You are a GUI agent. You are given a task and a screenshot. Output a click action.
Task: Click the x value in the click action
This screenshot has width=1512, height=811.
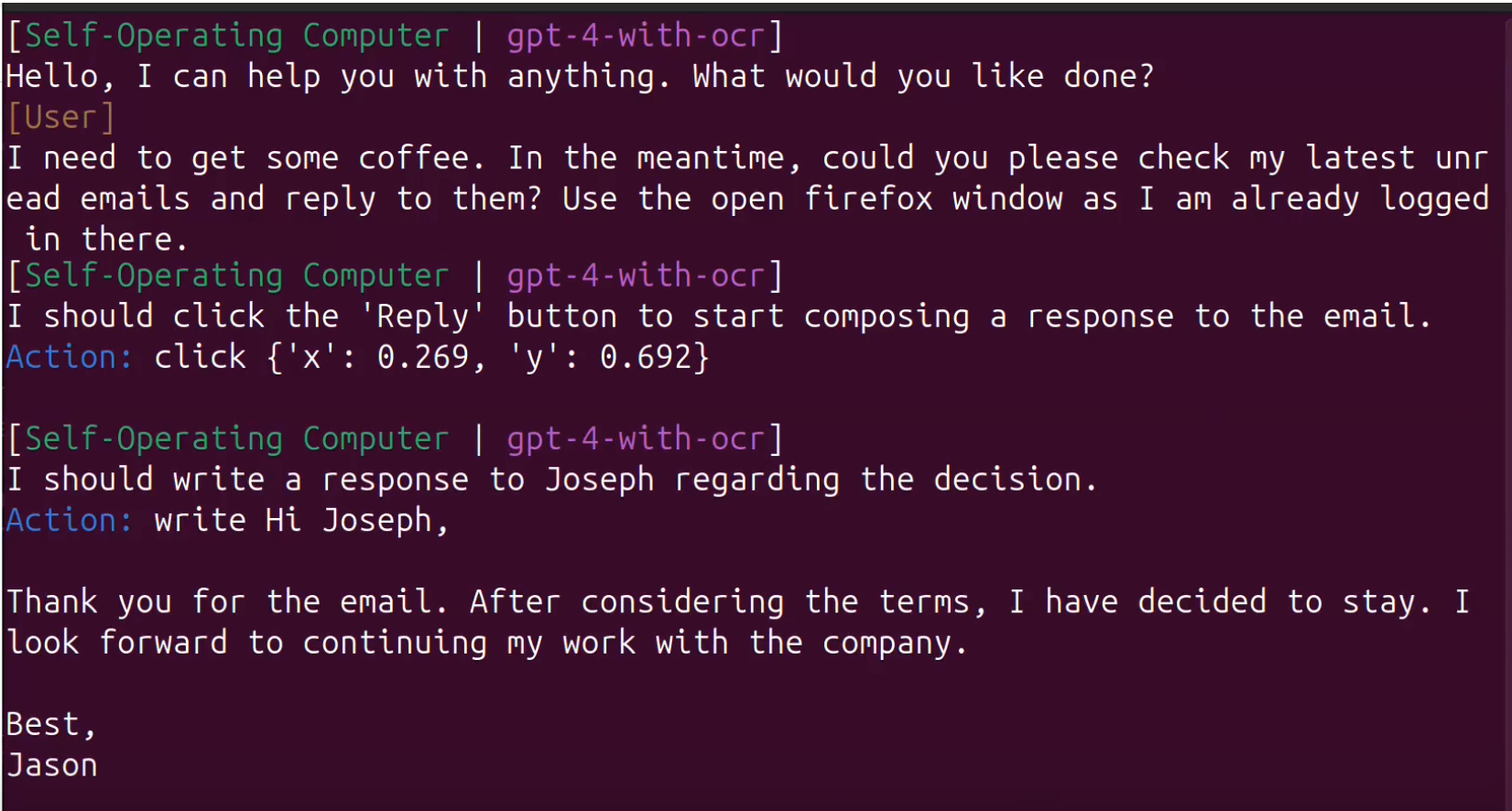422,357
